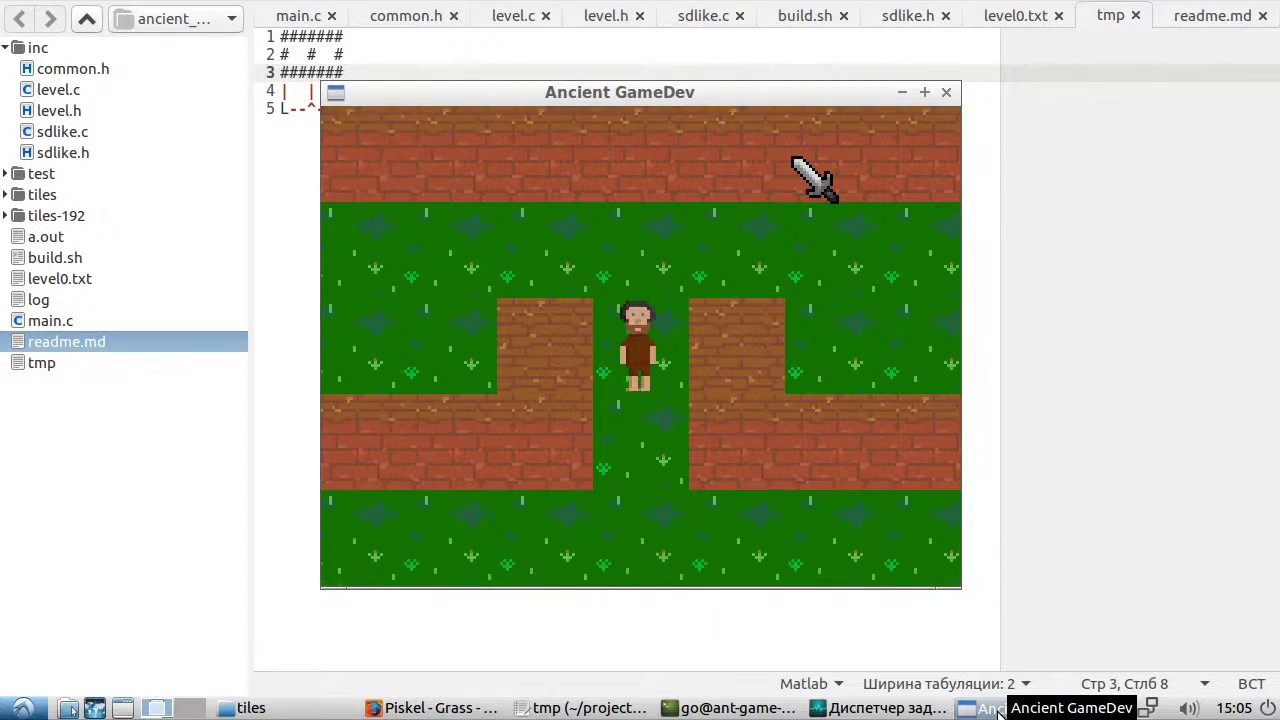Switch to Диспетчер зад... taskbar window
Screen dimensions: 1280x720
[877, 708]
